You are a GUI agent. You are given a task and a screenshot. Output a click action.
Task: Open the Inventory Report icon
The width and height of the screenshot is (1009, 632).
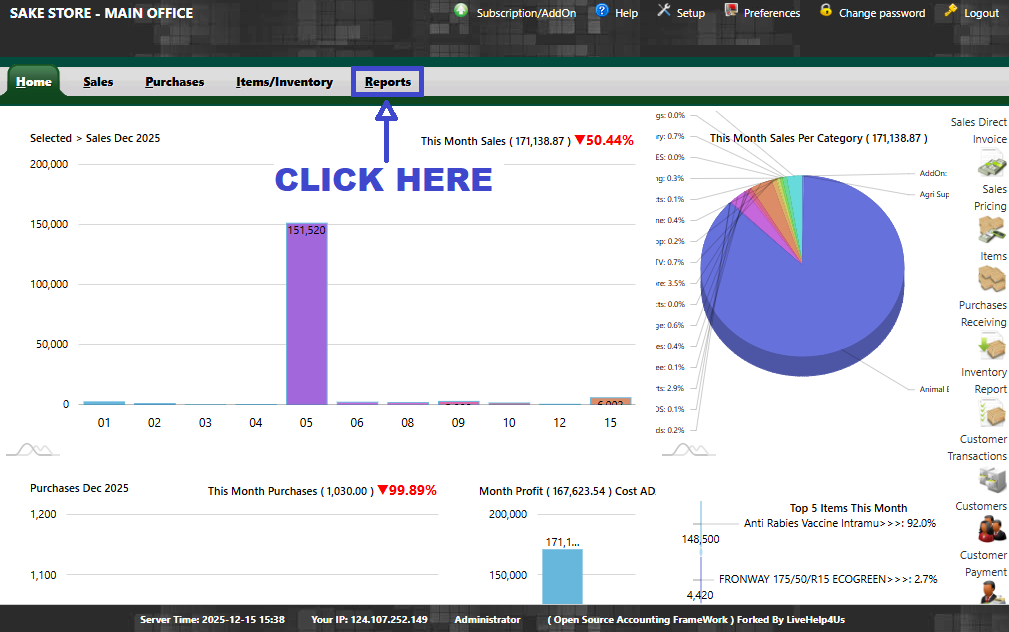pyautogui.click(x=991, y=413)
